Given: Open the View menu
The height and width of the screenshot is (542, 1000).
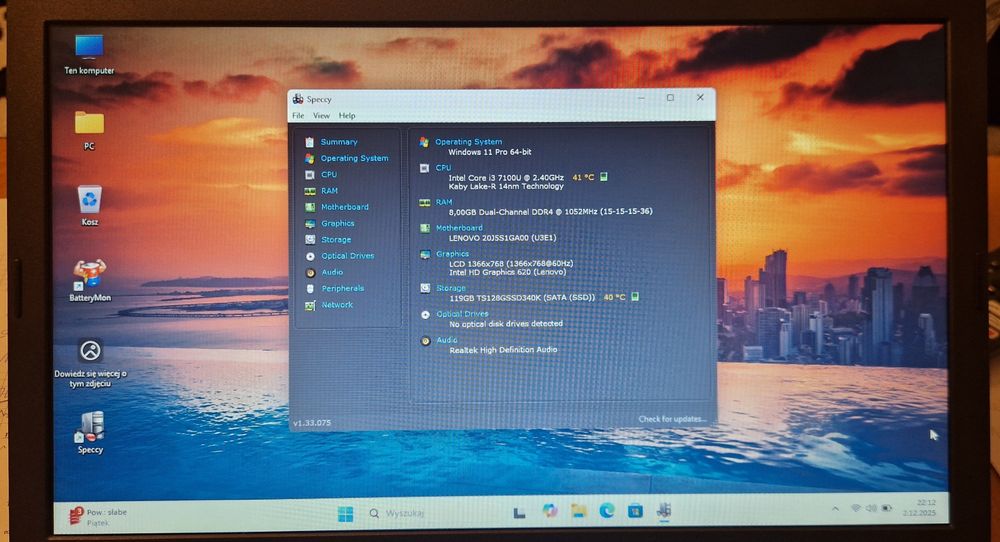Looking at the screenshot, I should 321,115.
